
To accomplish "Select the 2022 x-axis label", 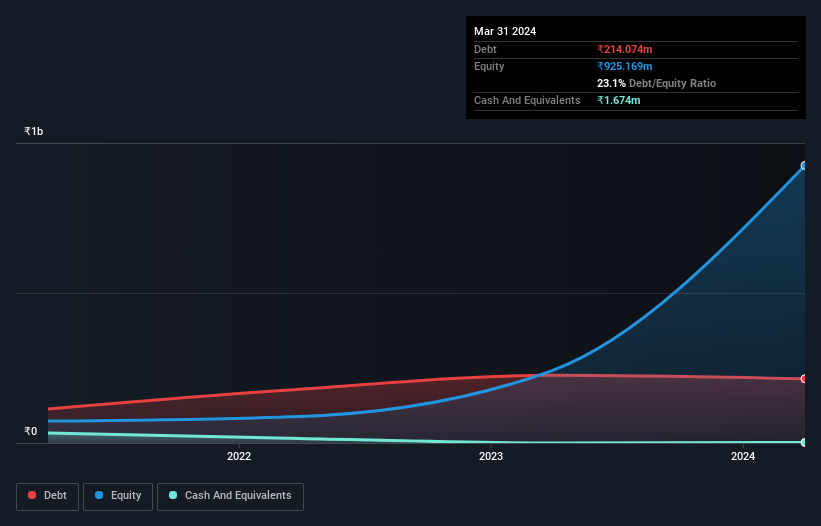I will pos(239,456).
